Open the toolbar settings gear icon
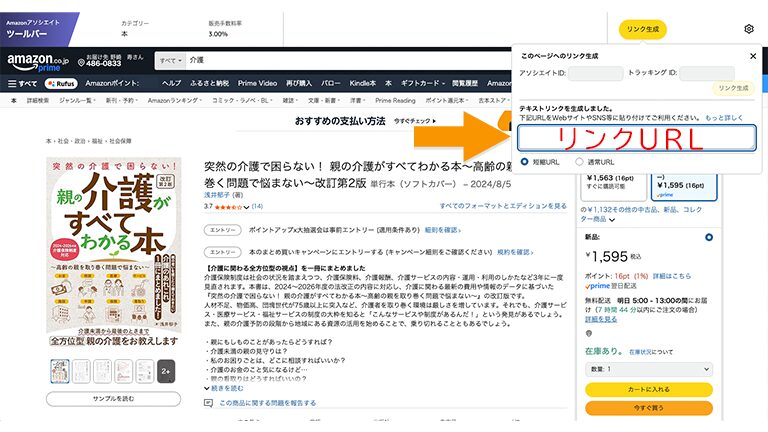768x432 pixels. point(749,29)
